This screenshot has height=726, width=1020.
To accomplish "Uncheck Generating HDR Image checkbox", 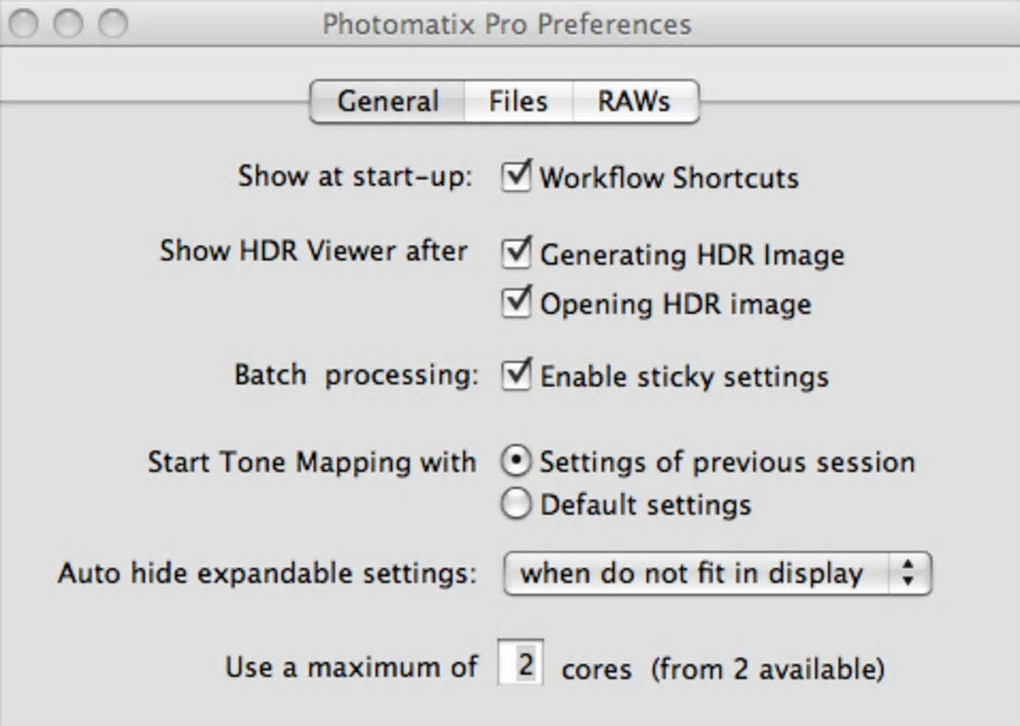I will click(516, 254).
